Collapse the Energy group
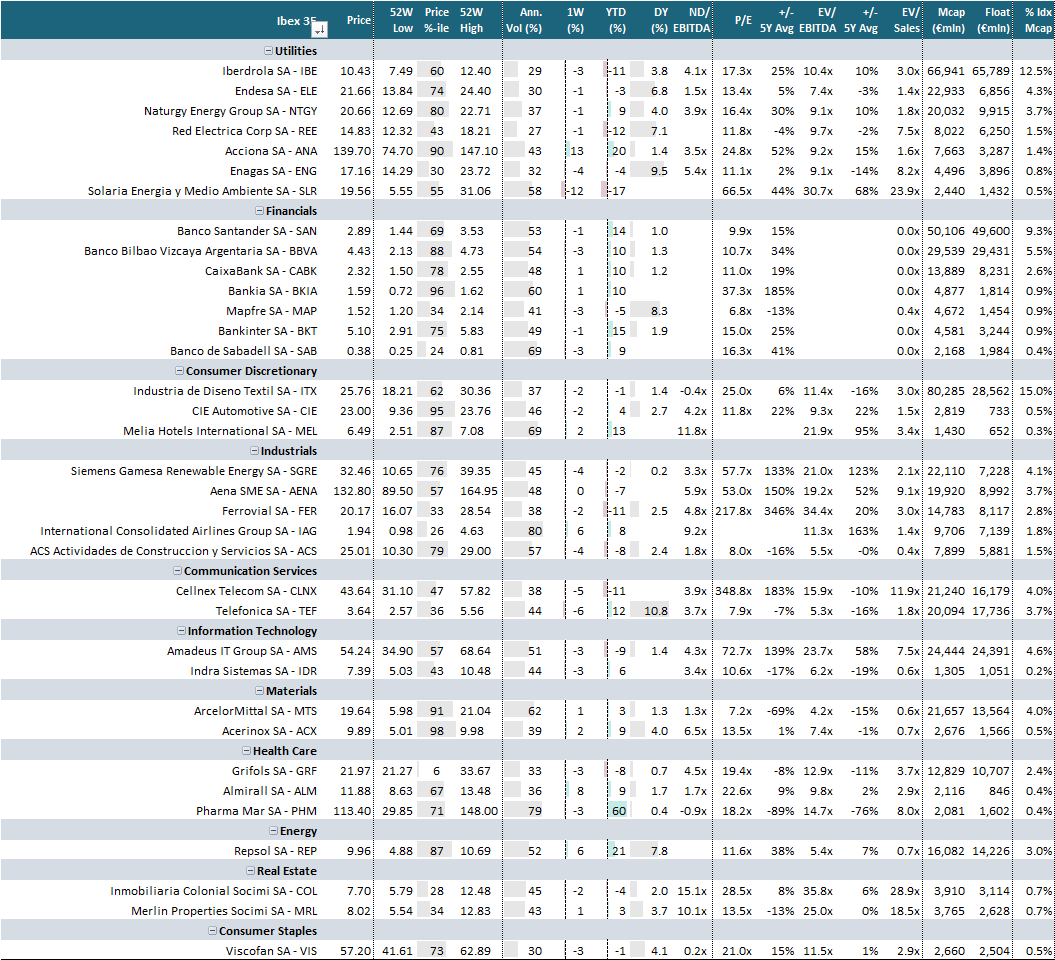Screen dimensions: 1055x960 (x=273, y=831)
